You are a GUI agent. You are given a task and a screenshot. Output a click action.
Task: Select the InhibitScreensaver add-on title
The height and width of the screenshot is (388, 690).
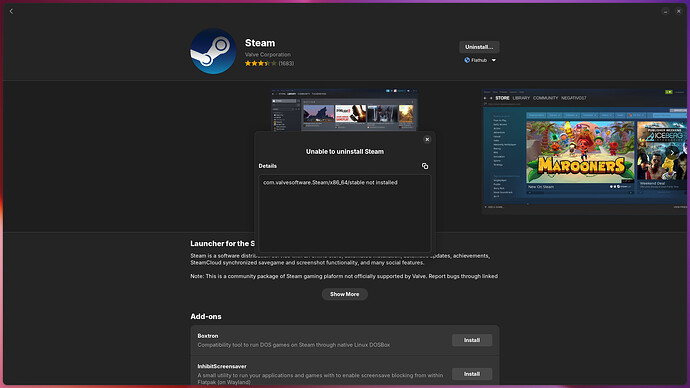(222, 366)
